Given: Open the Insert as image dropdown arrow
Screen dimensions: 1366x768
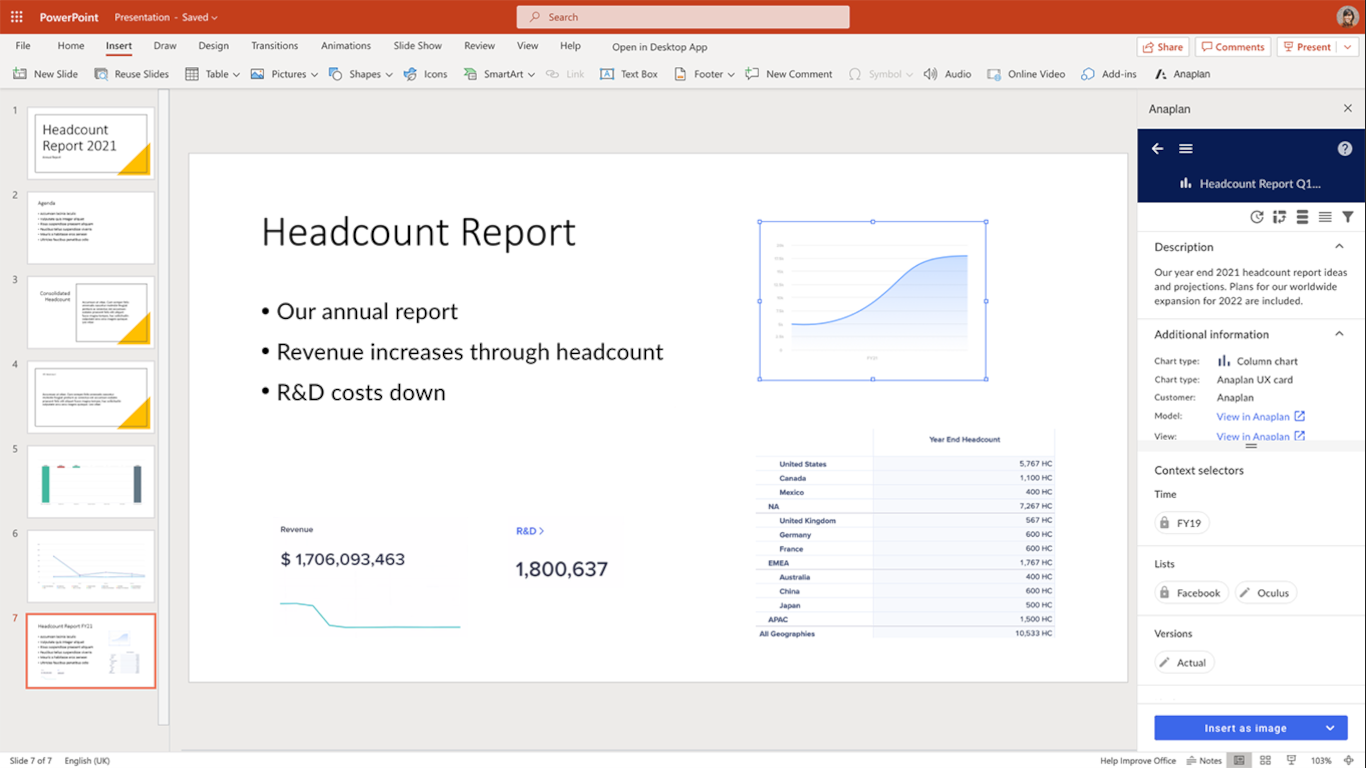Looking at the screenshot, I should click(1330, 728).
